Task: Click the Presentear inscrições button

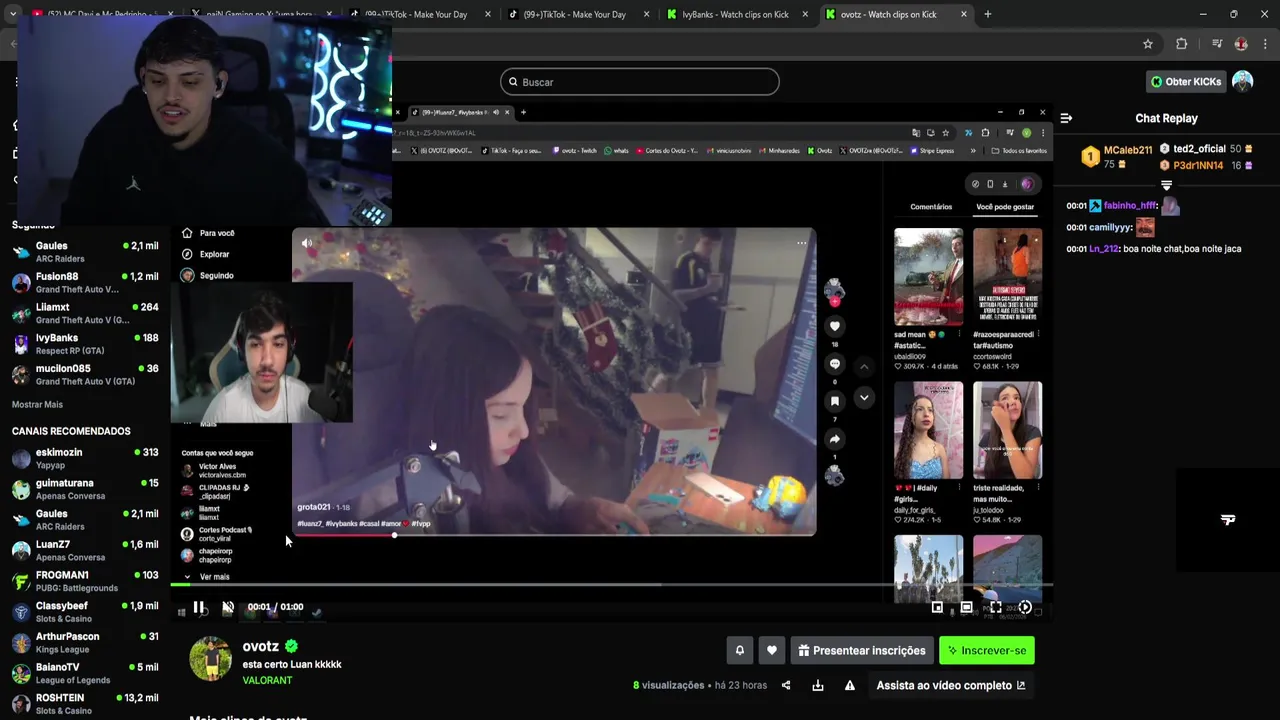Action: click(x=862, y=650)
